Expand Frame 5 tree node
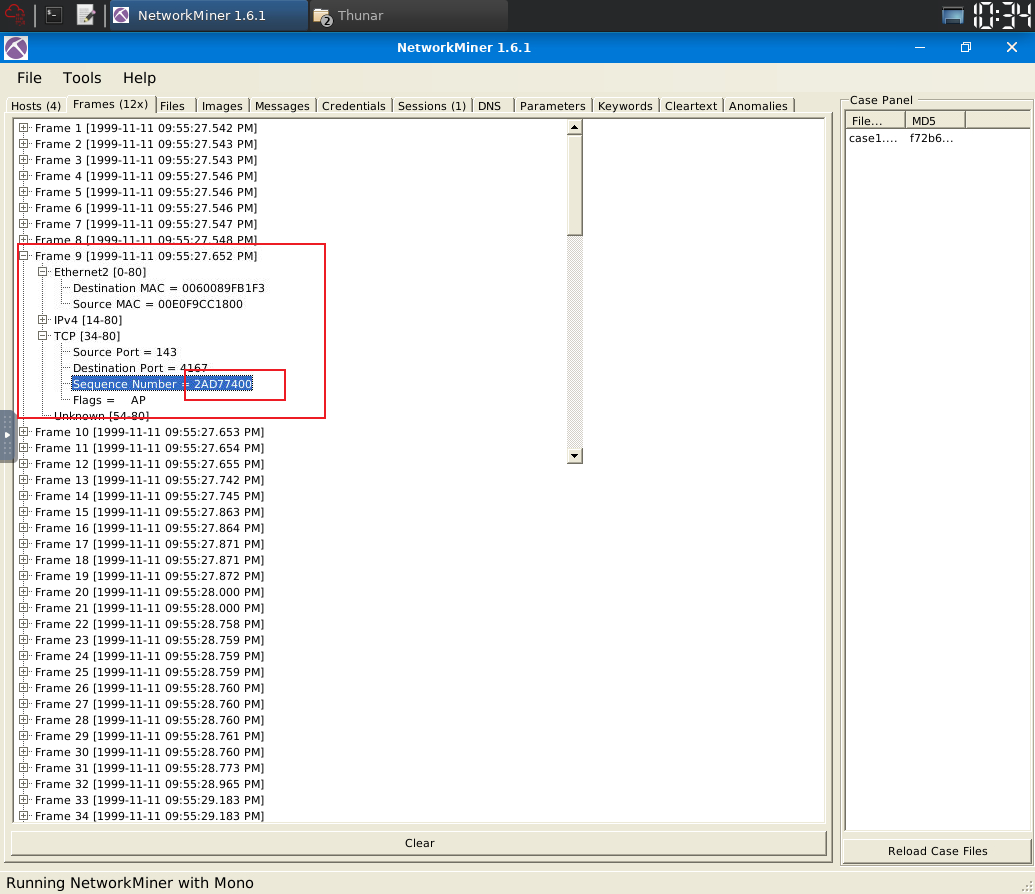1035x894 pixels. [x=24, y=191]
